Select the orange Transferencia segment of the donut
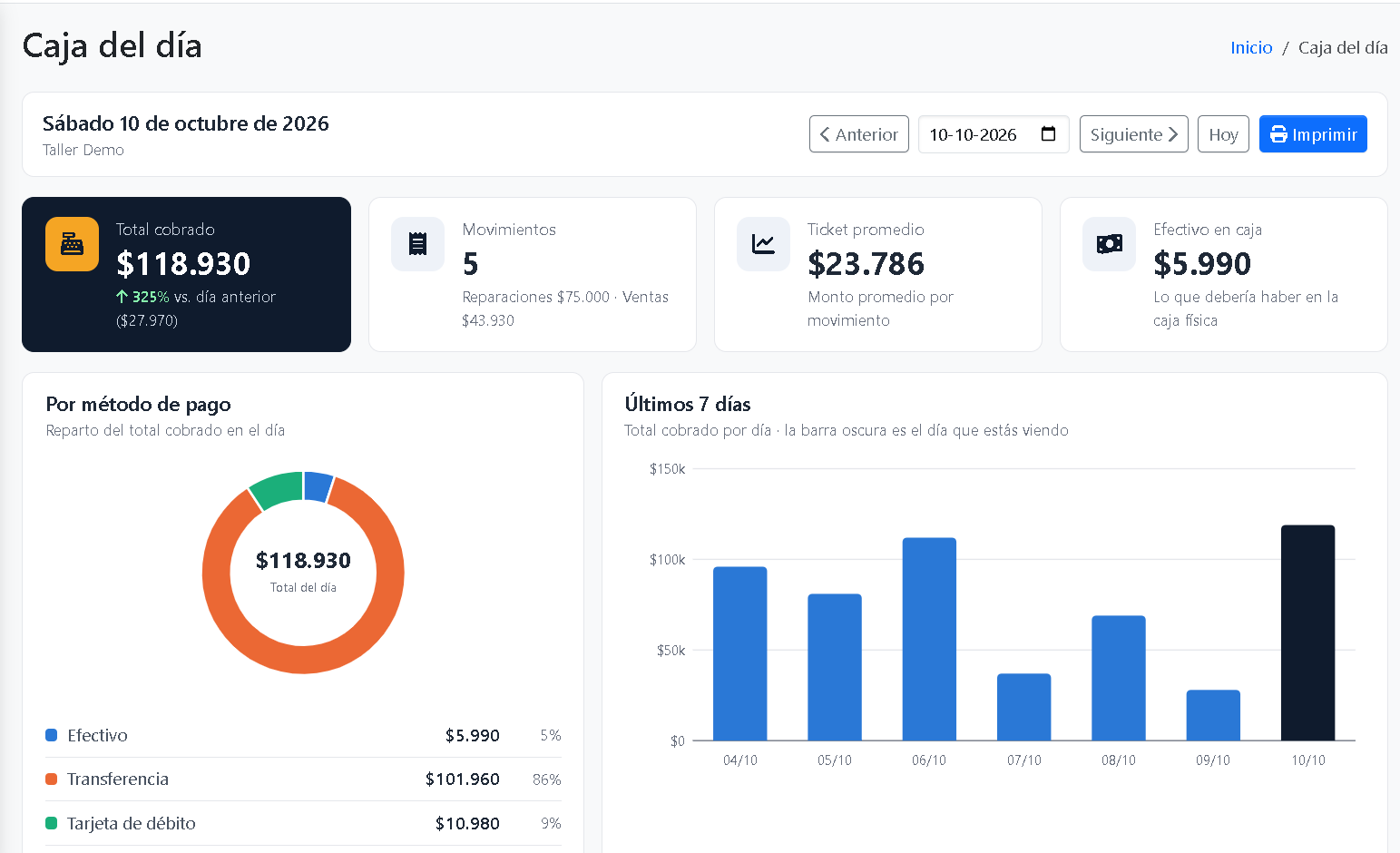Viewport: 1400px width, 853px height. (303, 660)
